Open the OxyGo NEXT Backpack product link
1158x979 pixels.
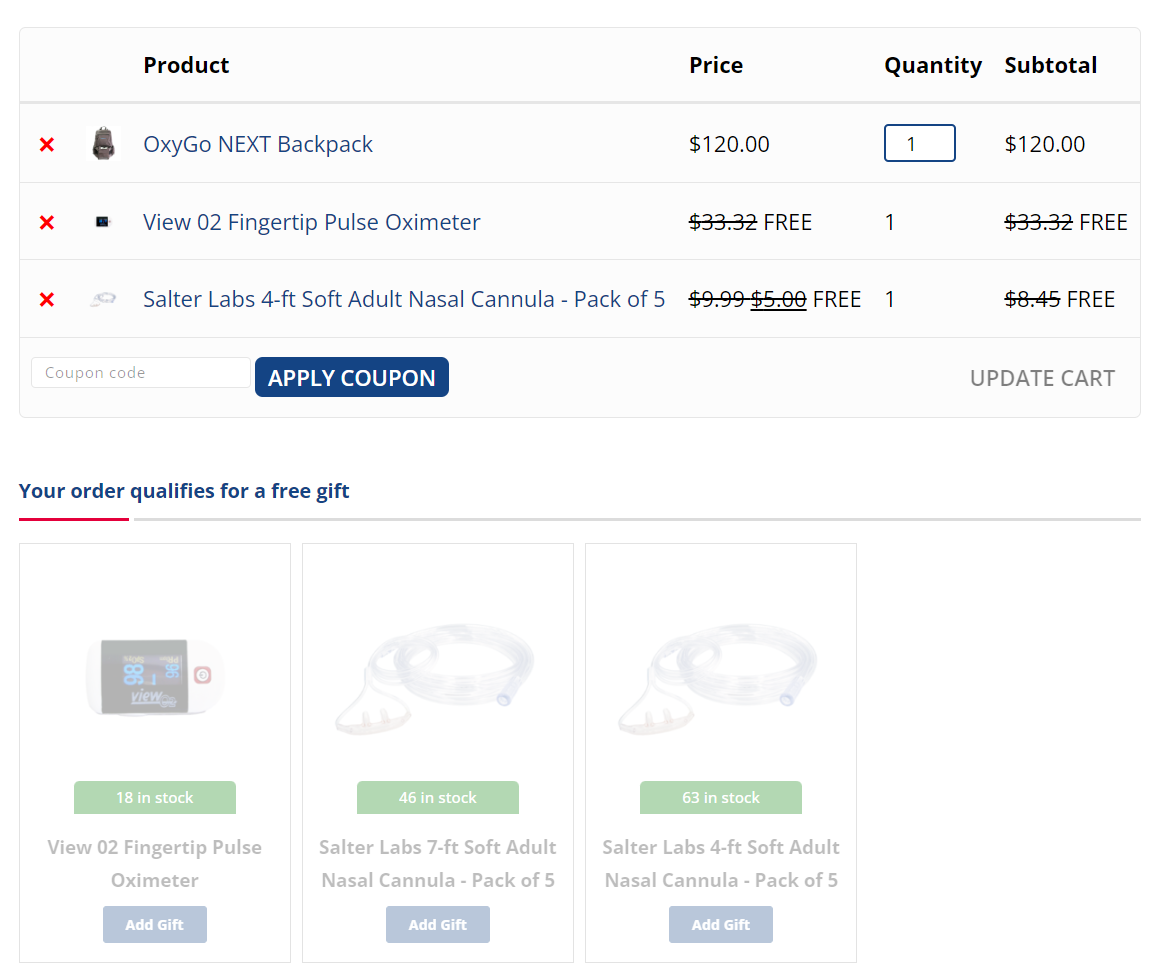258,144
